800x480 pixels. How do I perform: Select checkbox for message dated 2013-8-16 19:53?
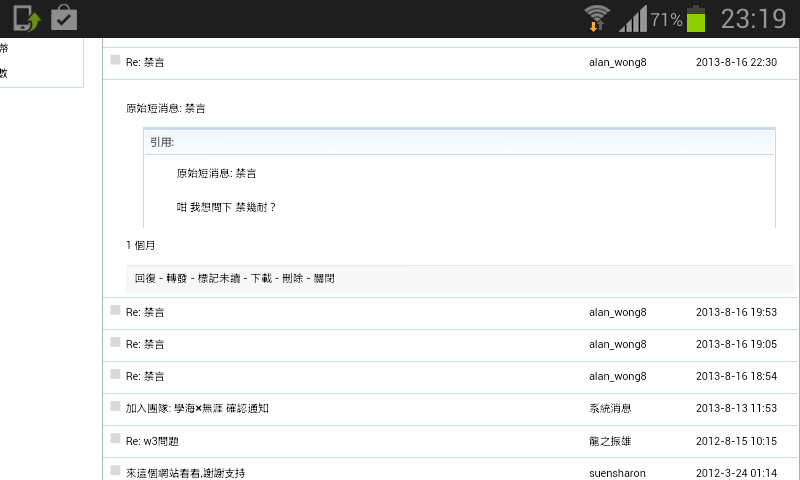click(115, 310)
